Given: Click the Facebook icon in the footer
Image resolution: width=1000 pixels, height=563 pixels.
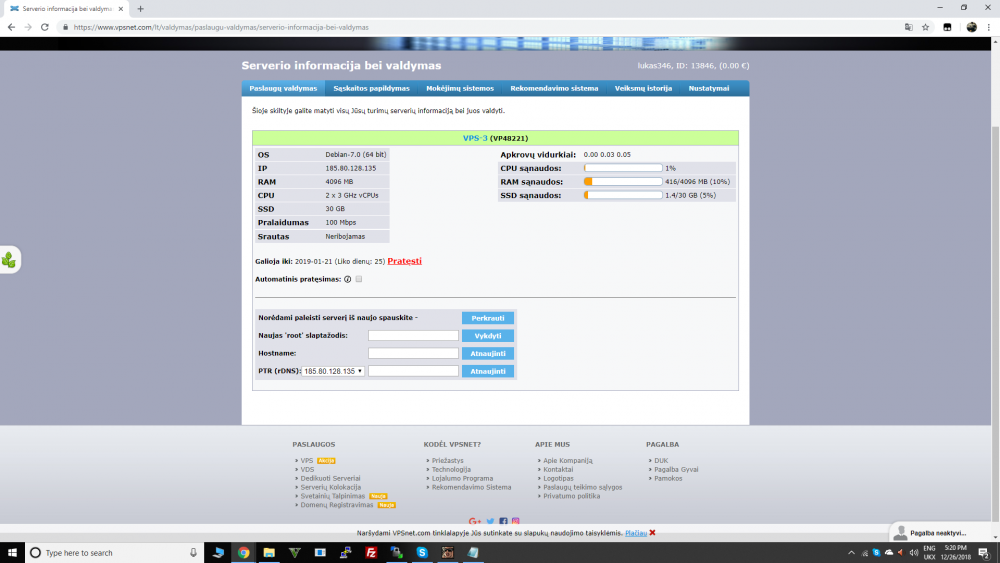Looking at the screenshot, I should pyautogui.click(x=503, y=522).
